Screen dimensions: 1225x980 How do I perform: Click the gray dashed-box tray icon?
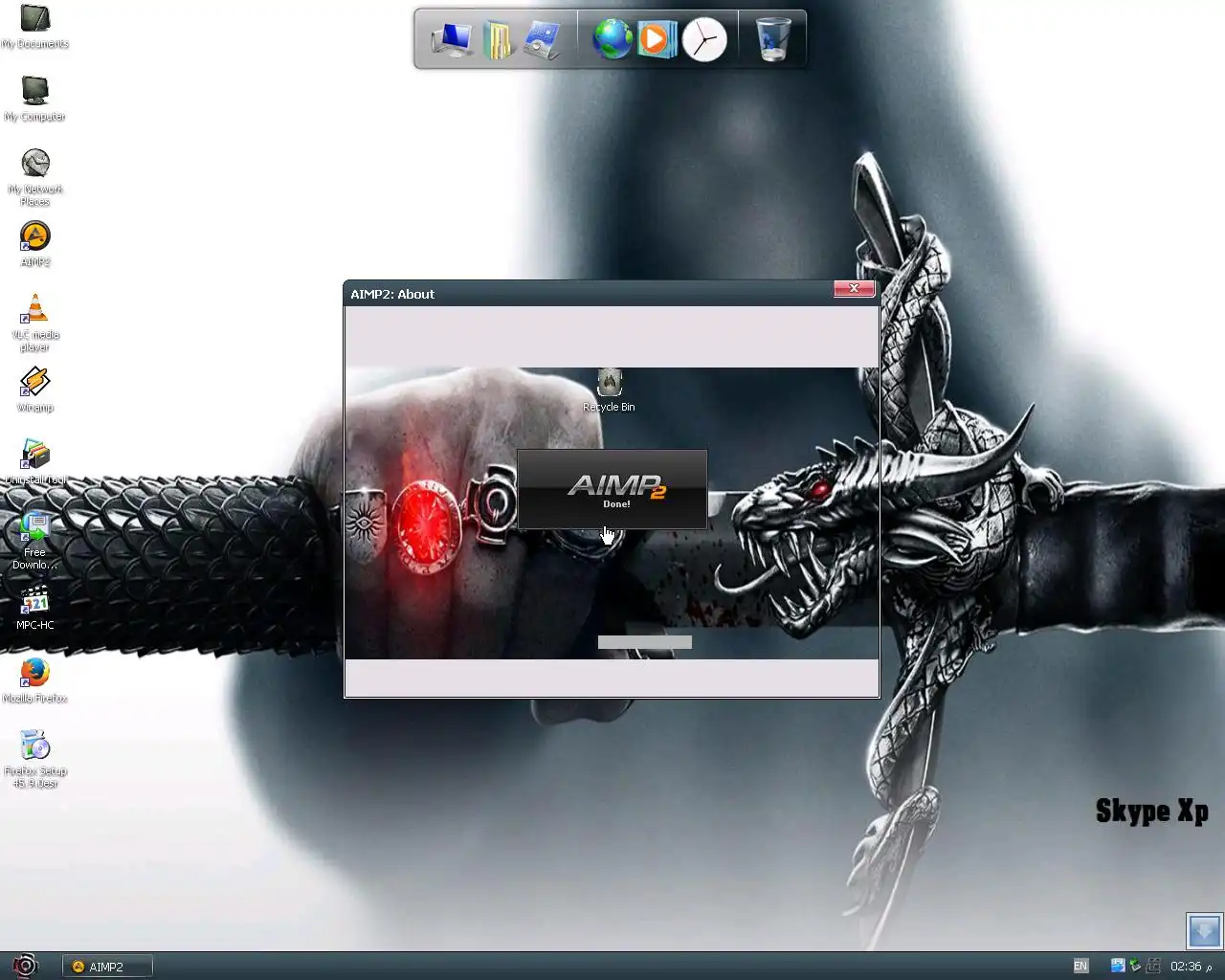[1153, 966]
